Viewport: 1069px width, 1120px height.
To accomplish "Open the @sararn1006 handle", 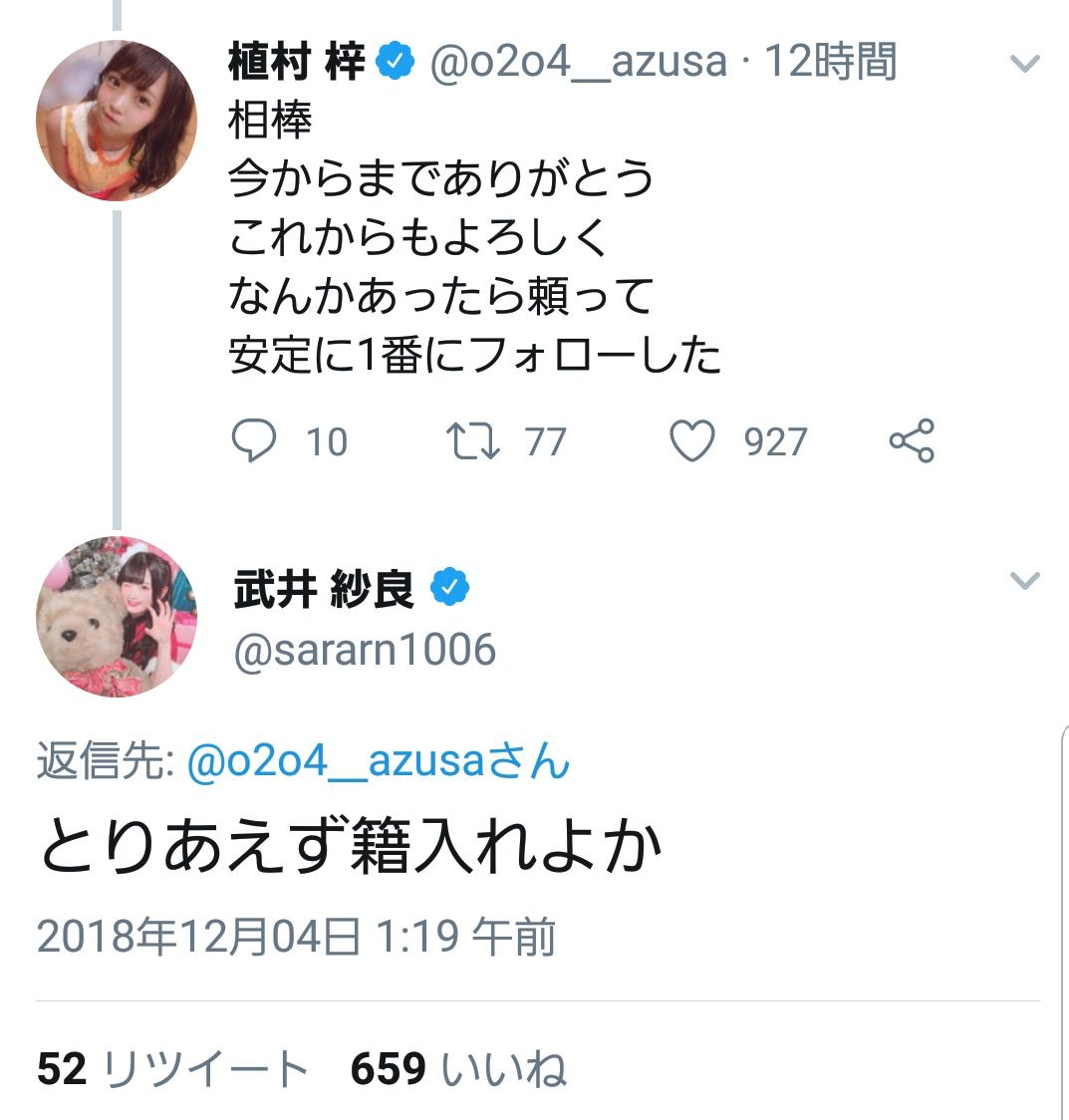I will coord(365,650).
